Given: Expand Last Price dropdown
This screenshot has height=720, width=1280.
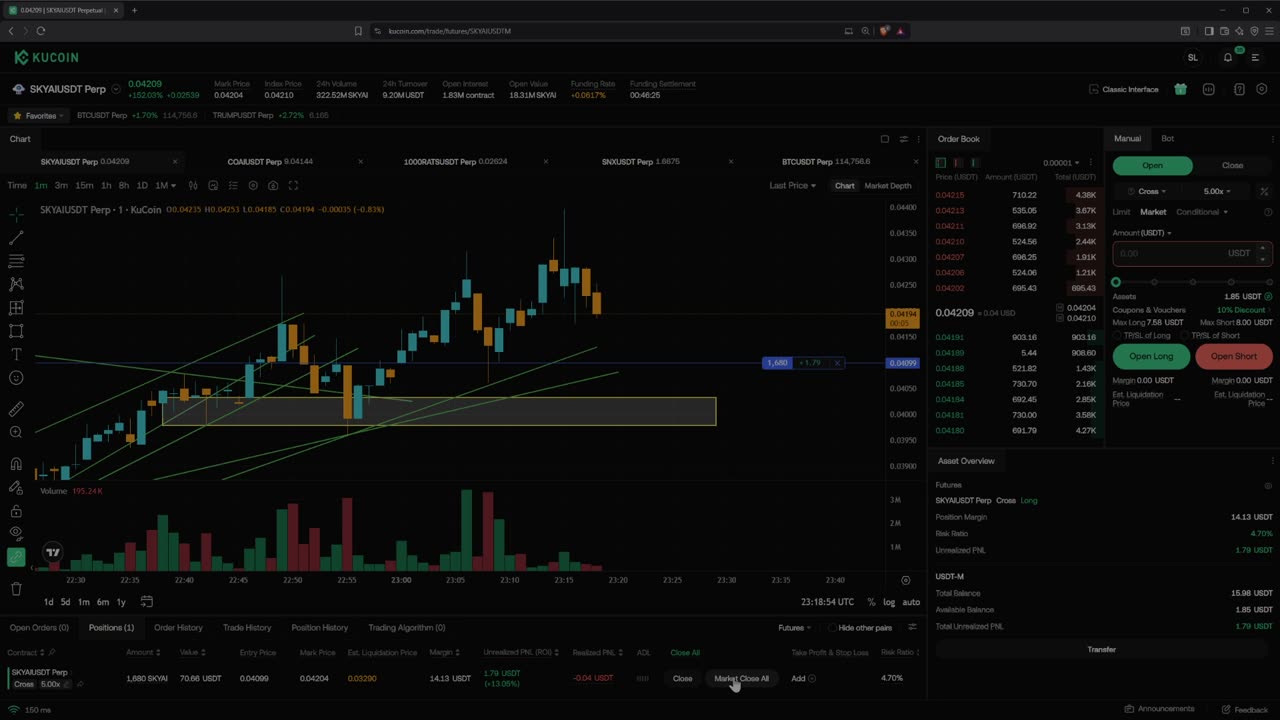Looking at the screenshot, I should 792,185.
